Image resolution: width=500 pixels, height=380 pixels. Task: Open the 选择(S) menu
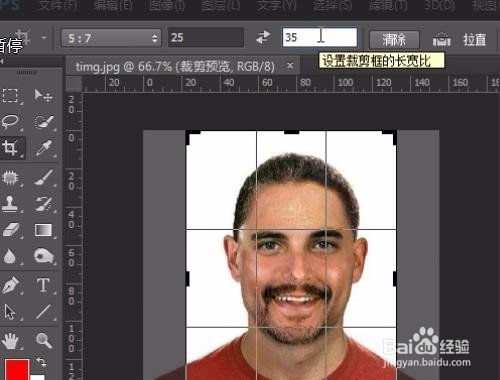click(x=332, y=6)
